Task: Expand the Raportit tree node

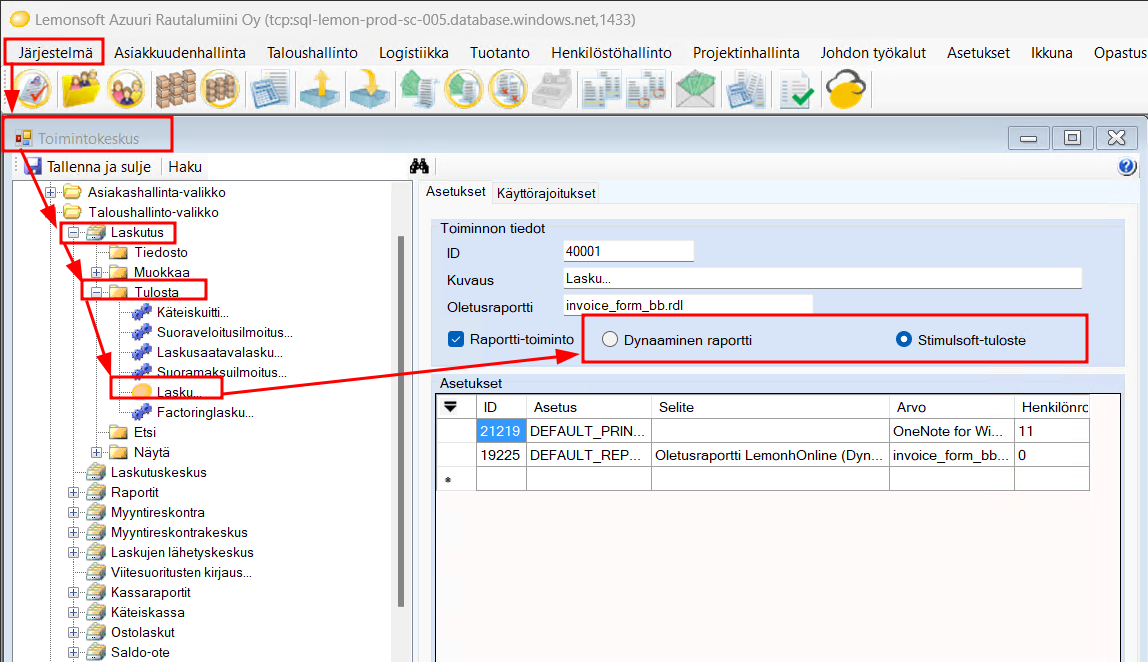Action: pos(73,492)
